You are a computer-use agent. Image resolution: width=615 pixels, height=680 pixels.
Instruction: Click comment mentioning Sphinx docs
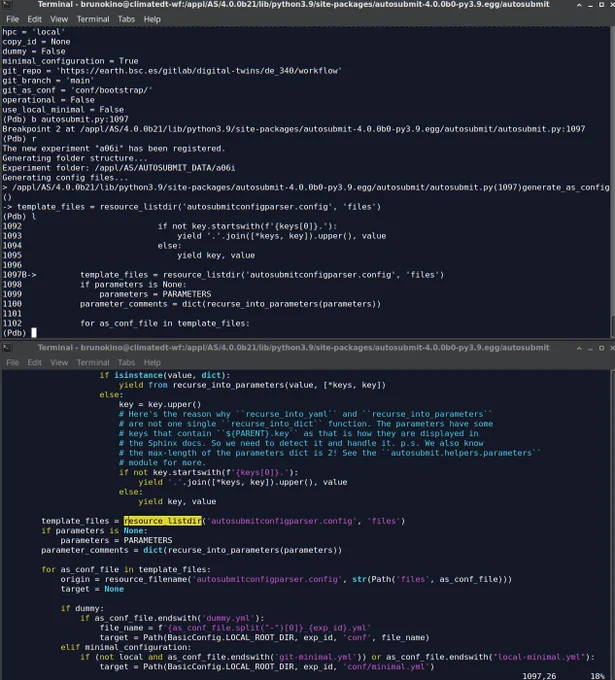301,443
